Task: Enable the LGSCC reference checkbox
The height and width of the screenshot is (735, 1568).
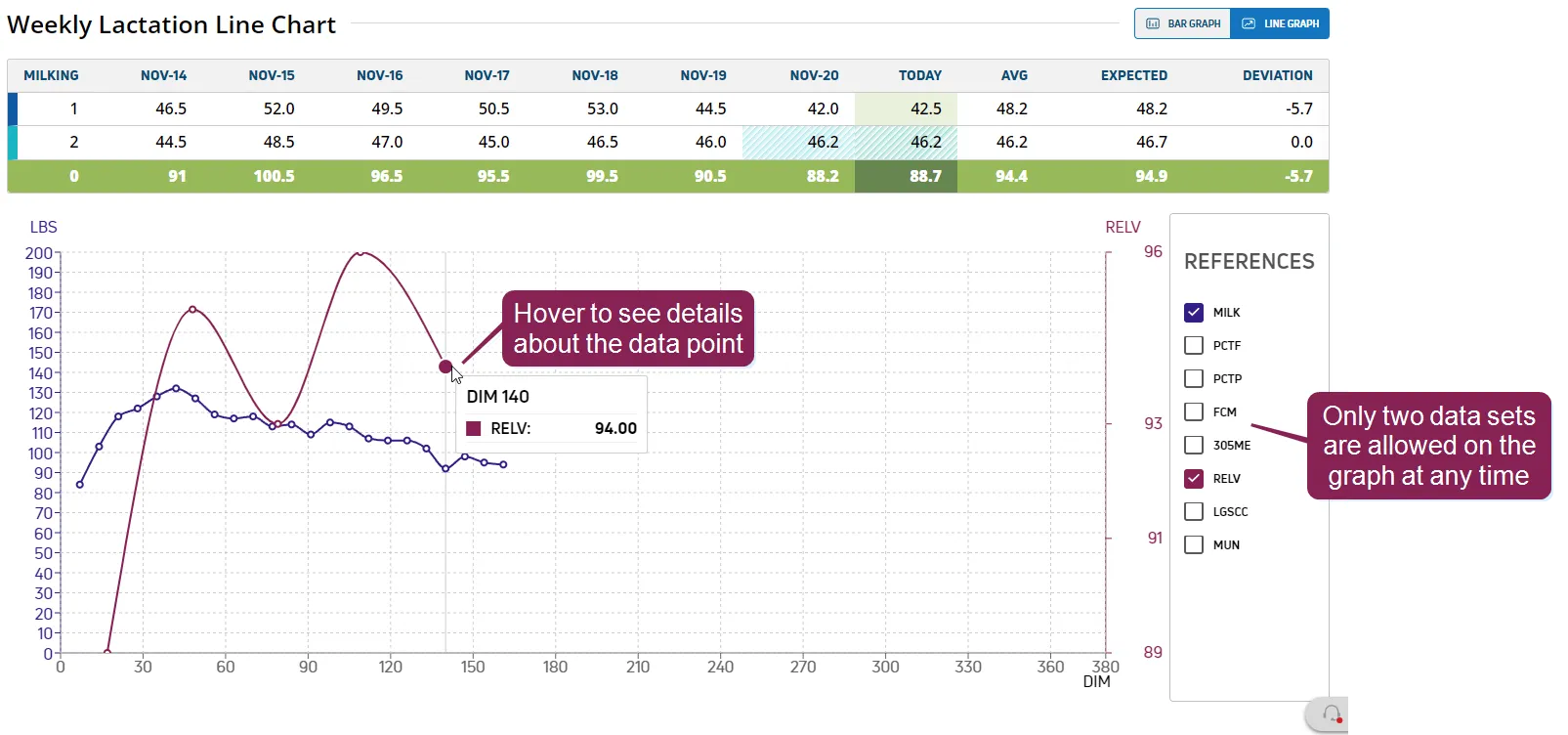Action: [1194, 512]
